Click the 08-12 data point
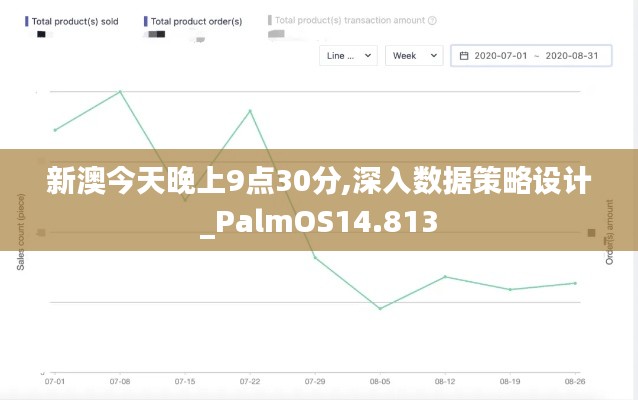This screenshot has width=638, height=400. pos(445,277)
